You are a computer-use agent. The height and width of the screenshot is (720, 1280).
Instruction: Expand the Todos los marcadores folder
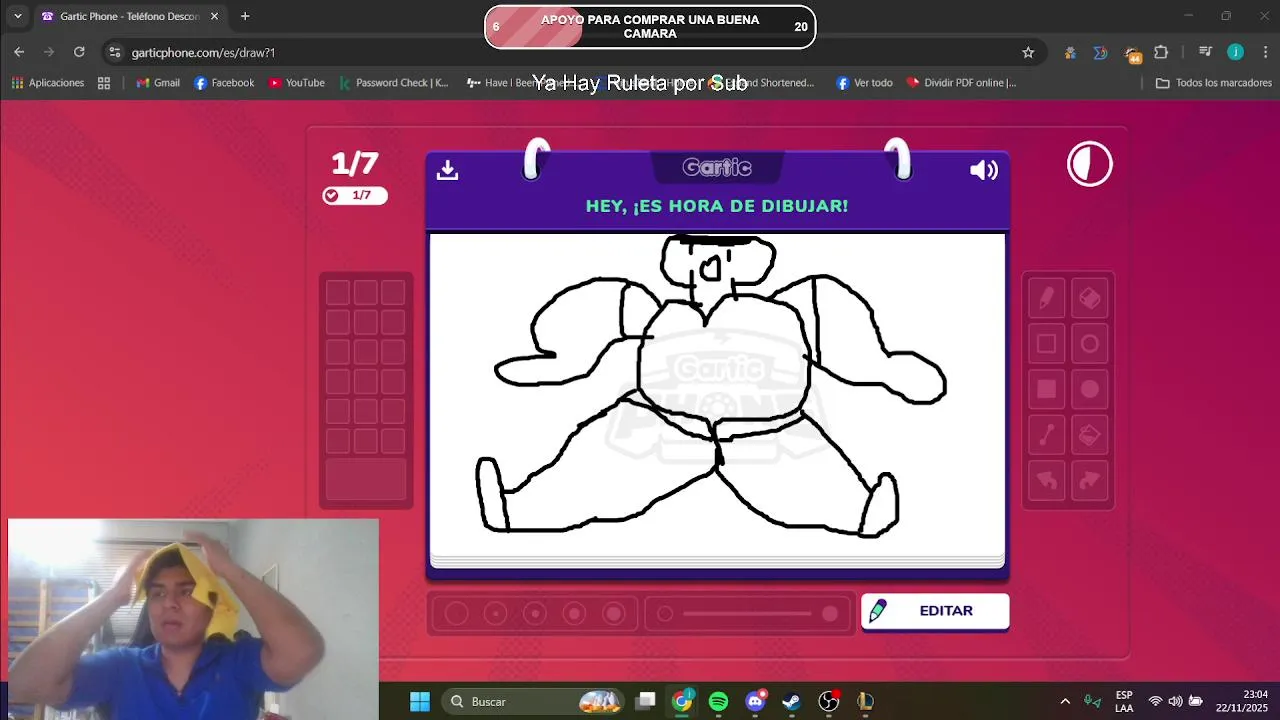coord(1213,83)
